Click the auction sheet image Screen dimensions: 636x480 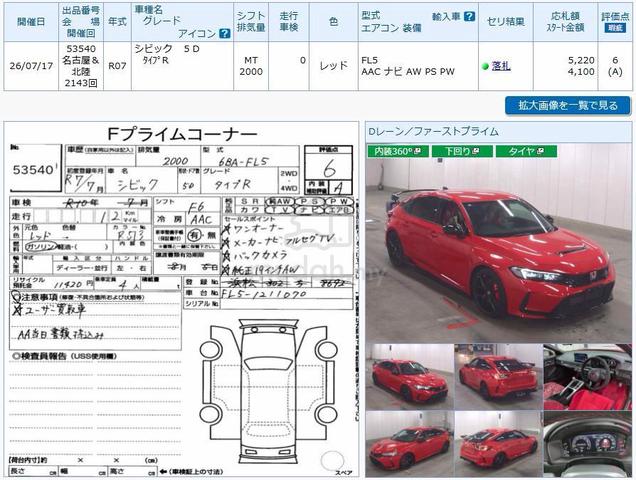(x=181, y=299)
